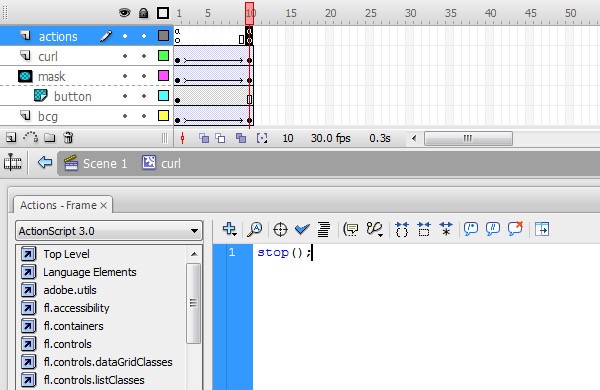Expand fl.controls package
Screen dimensions: 600x390
tap(28, 344)
